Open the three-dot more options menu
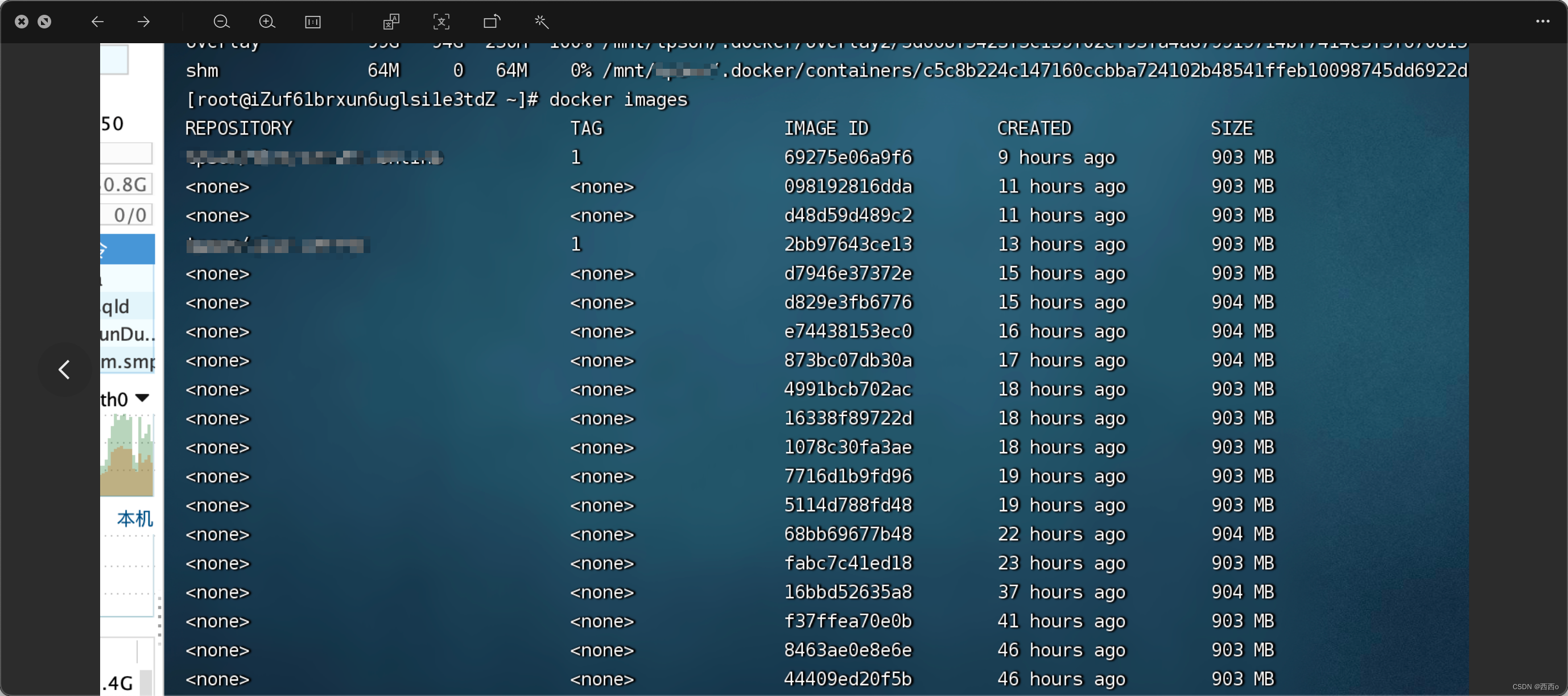 point(1542,21)
